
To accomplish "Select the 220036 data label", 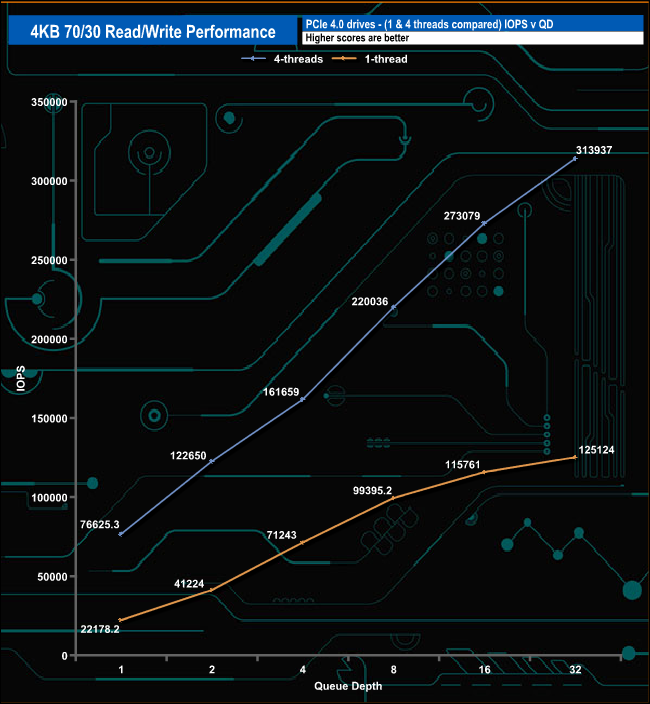I will 369,302.
